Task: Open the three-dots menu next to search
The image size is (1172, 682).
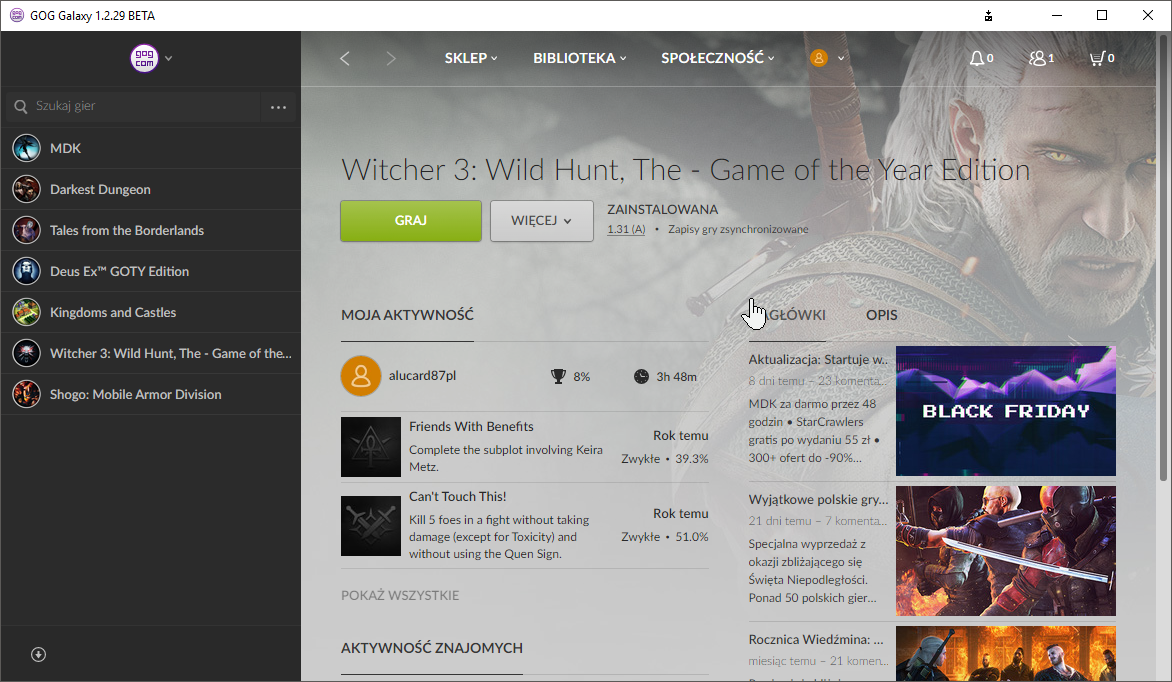Action: [278, 106]
